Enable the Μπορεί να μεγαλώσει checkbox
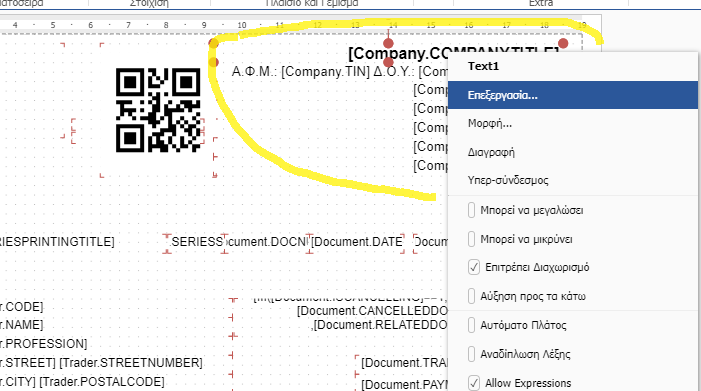The height and width of the screenshot is (391, 701). pos(471,210)
